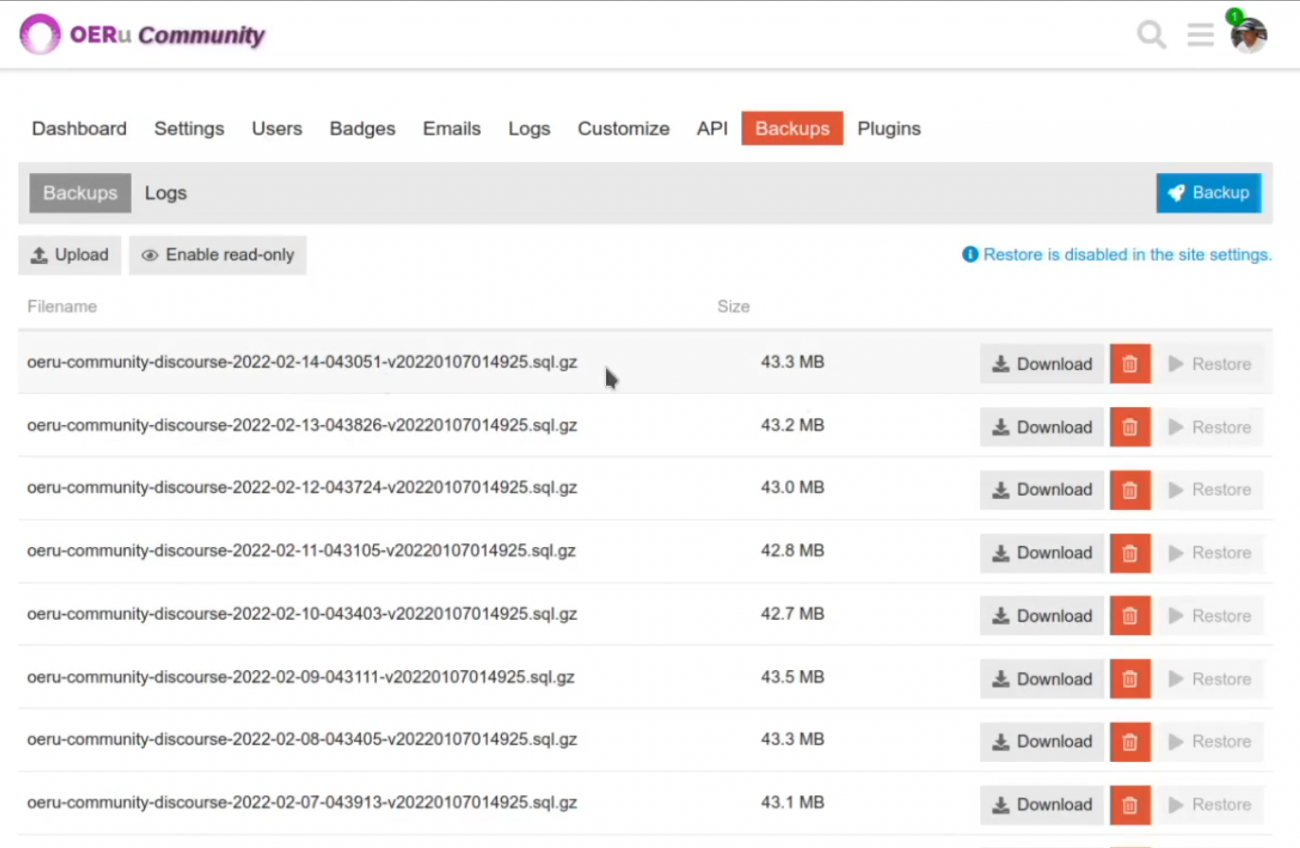The height and width of the screenshot is (848, 1300).
Task: Delete the 2022-02-09 backup via trash icon
Action: click(1130, 679)
